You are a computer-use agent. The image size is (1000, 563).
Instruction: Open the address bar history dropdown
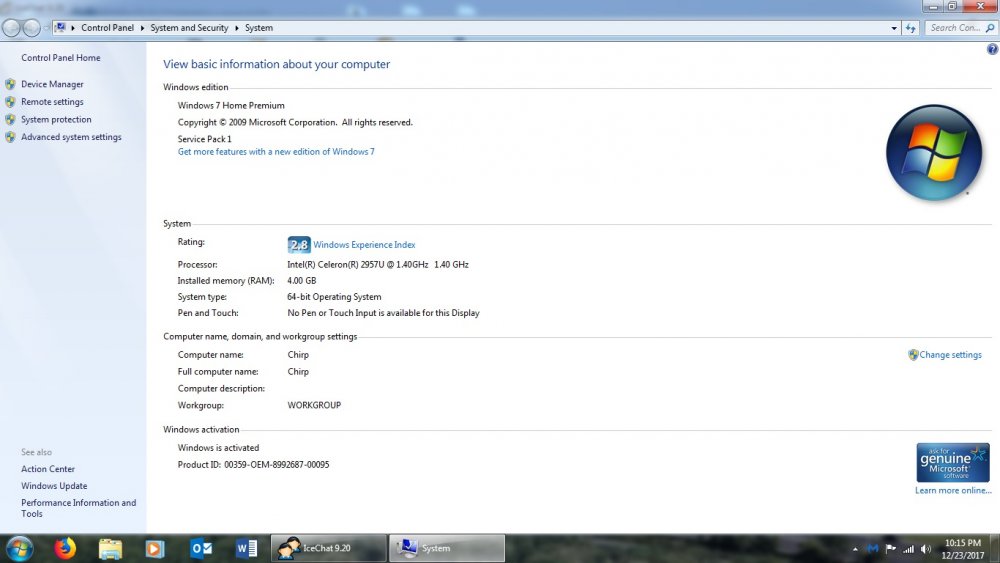893,28
